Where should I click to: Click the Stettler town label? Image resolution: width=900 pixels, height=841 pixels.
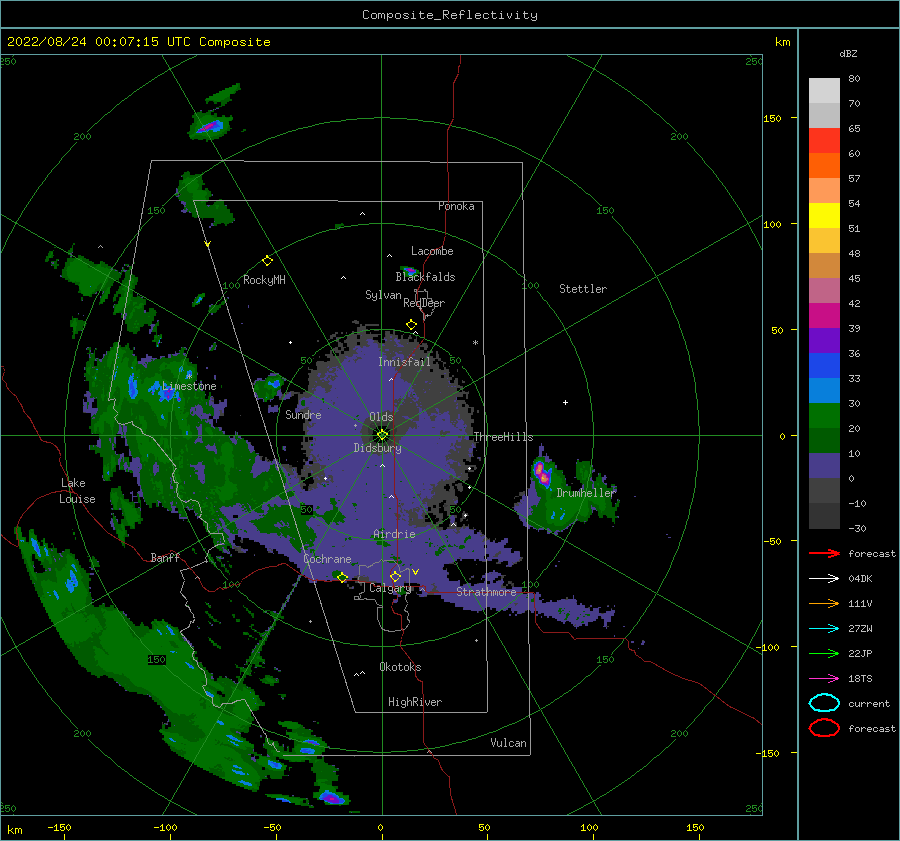click(583, 289)
